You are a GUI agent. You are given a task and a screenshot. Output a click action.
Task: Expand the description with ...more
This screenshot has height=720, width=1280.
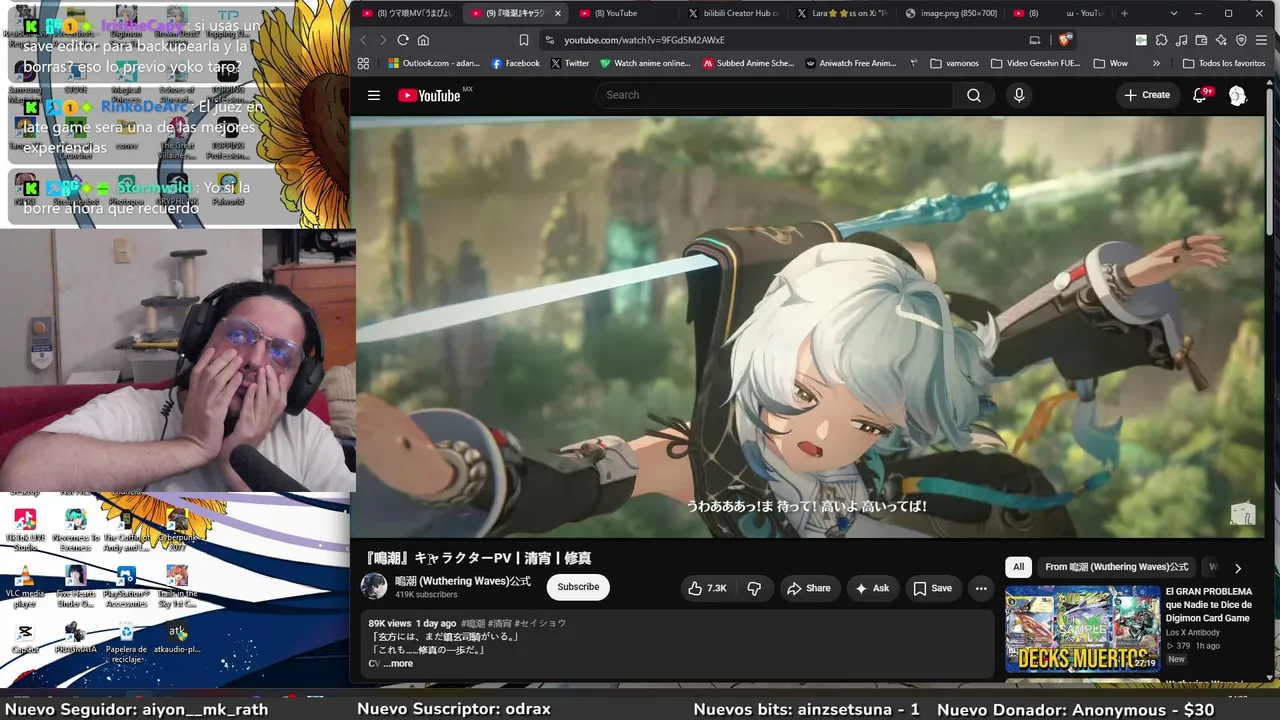point(398,664)
